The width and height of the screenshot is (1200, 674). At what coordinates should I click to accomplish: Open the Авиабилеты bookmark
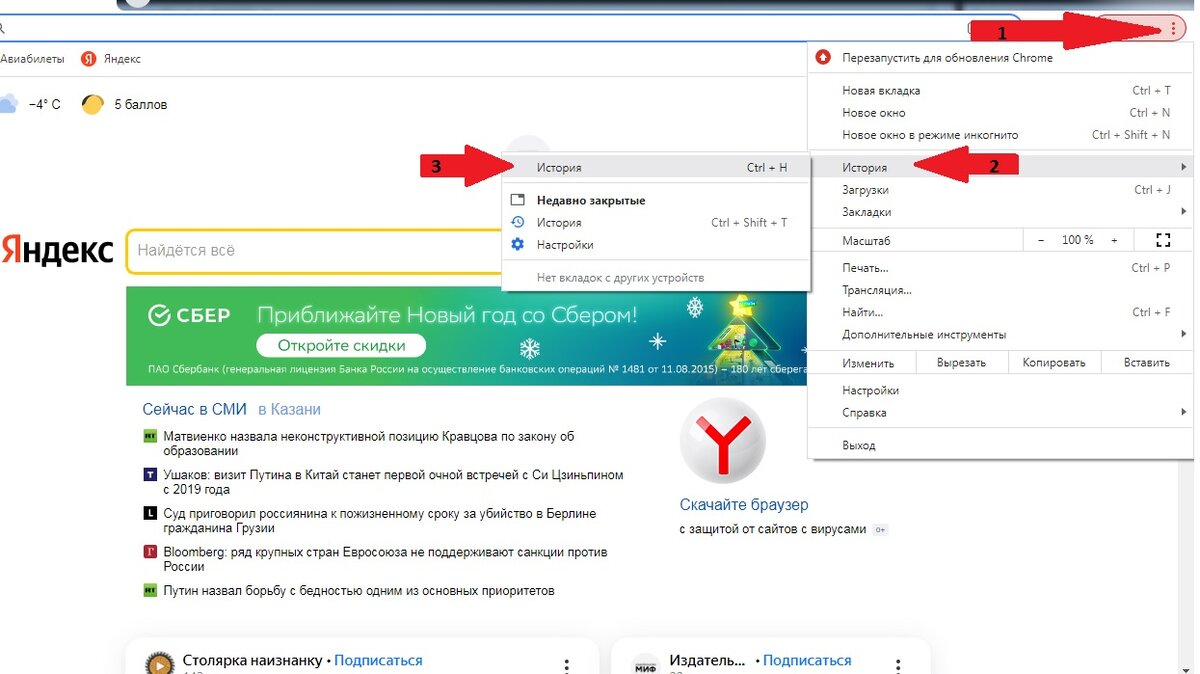click(32, 59)
